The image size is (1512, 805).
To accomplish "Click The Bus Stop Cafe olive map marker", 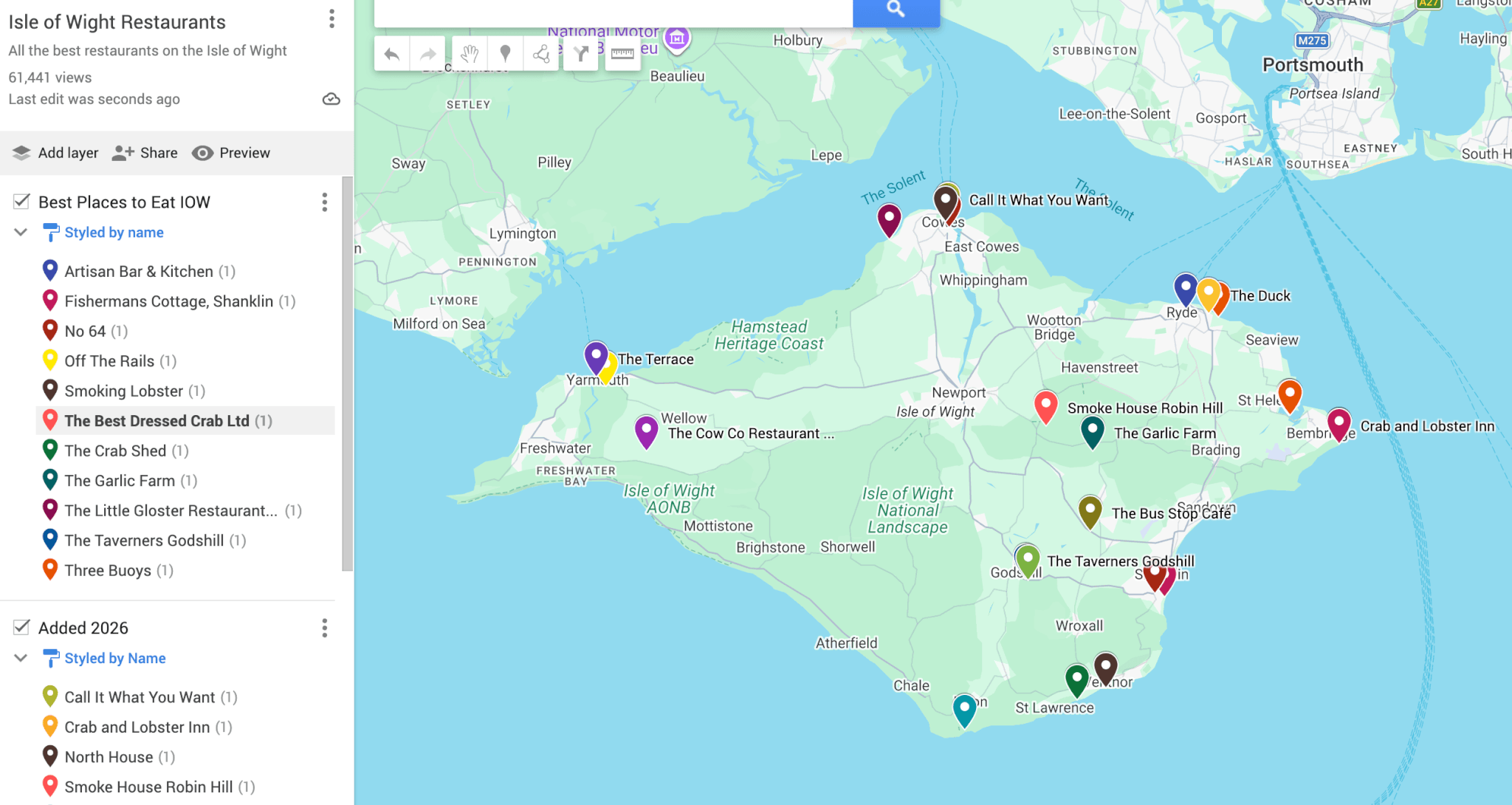I will coord(1090,511).
